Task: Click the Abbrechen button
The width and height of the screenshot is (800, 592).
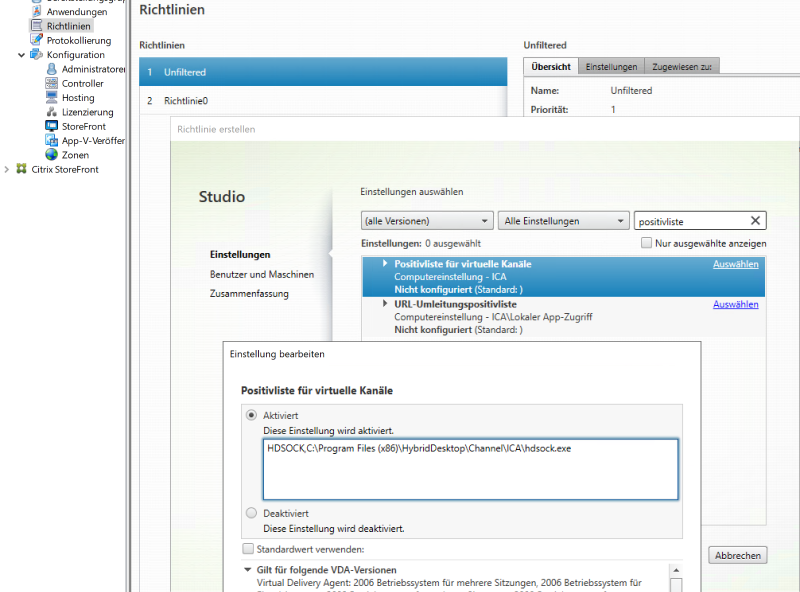Action: coord(737,555)
